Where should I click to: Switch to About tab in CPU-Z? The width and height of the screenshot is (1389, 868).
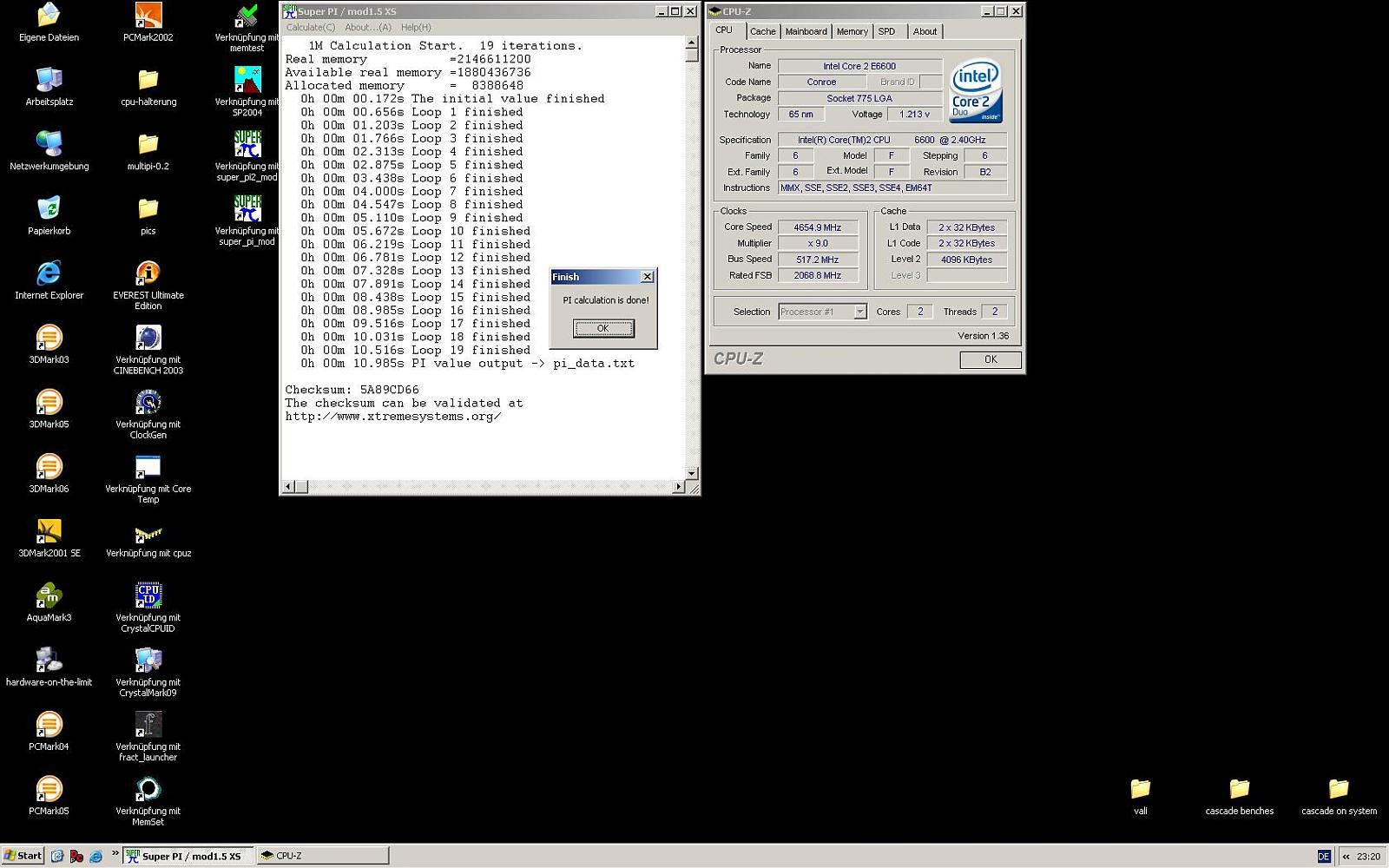pos(925,31)
